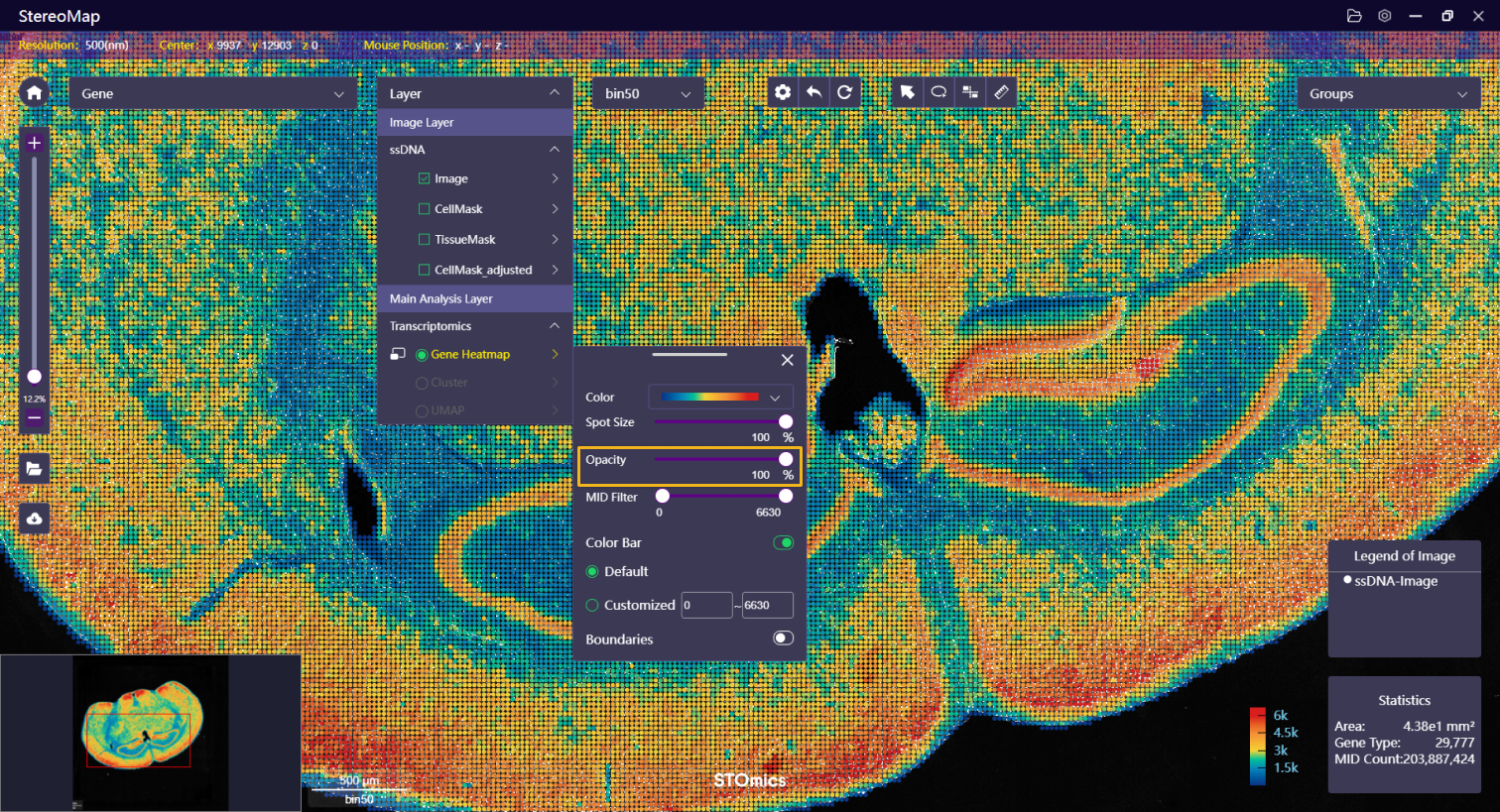Select the Gene Heatmap layer item

tap(469, 354)
